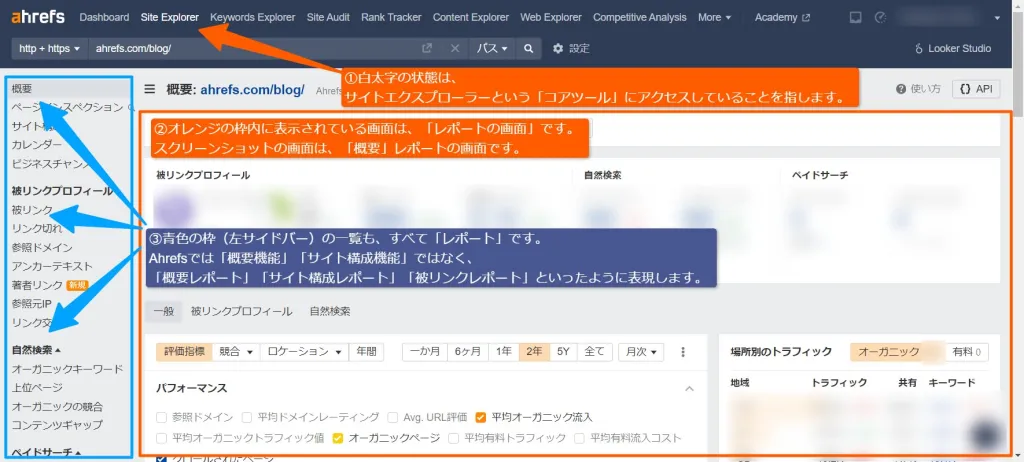Open Web Explorer
1024x462 pixels.
[x=551, y=18]
